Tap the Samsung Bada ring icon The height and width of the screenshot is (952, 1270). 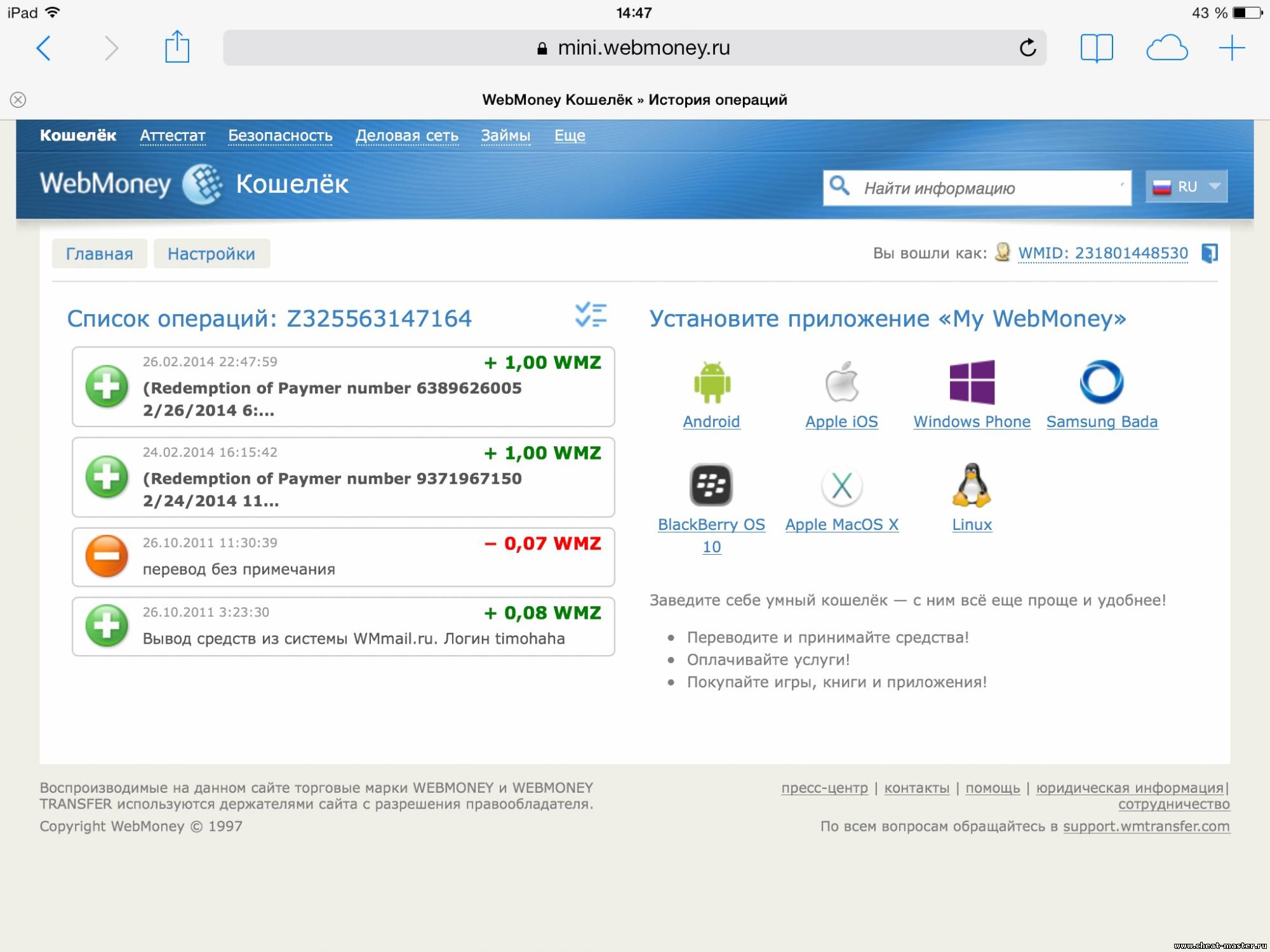click(x=1102, y=382)
